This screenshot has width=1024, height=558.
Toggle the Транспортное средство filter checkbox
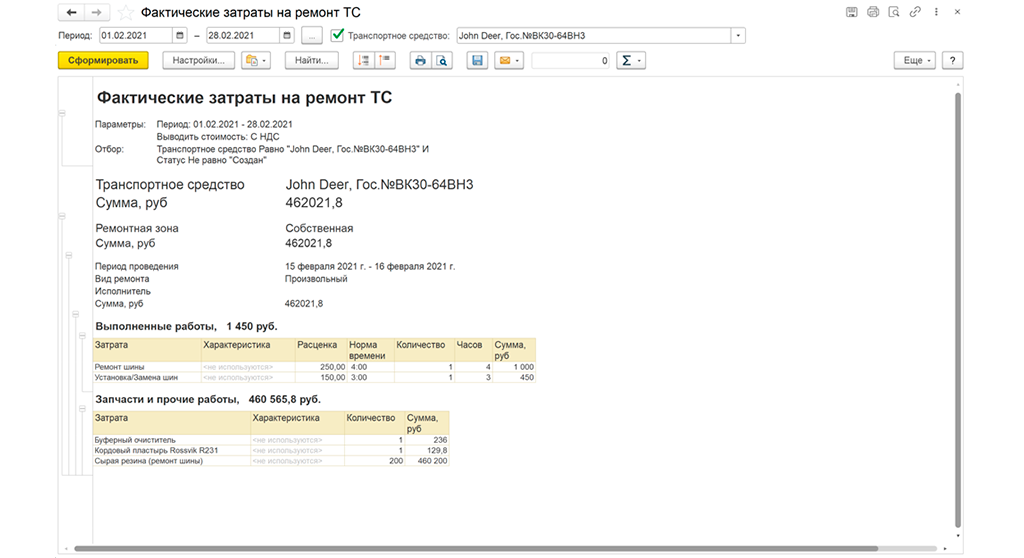tap(337, 35)
